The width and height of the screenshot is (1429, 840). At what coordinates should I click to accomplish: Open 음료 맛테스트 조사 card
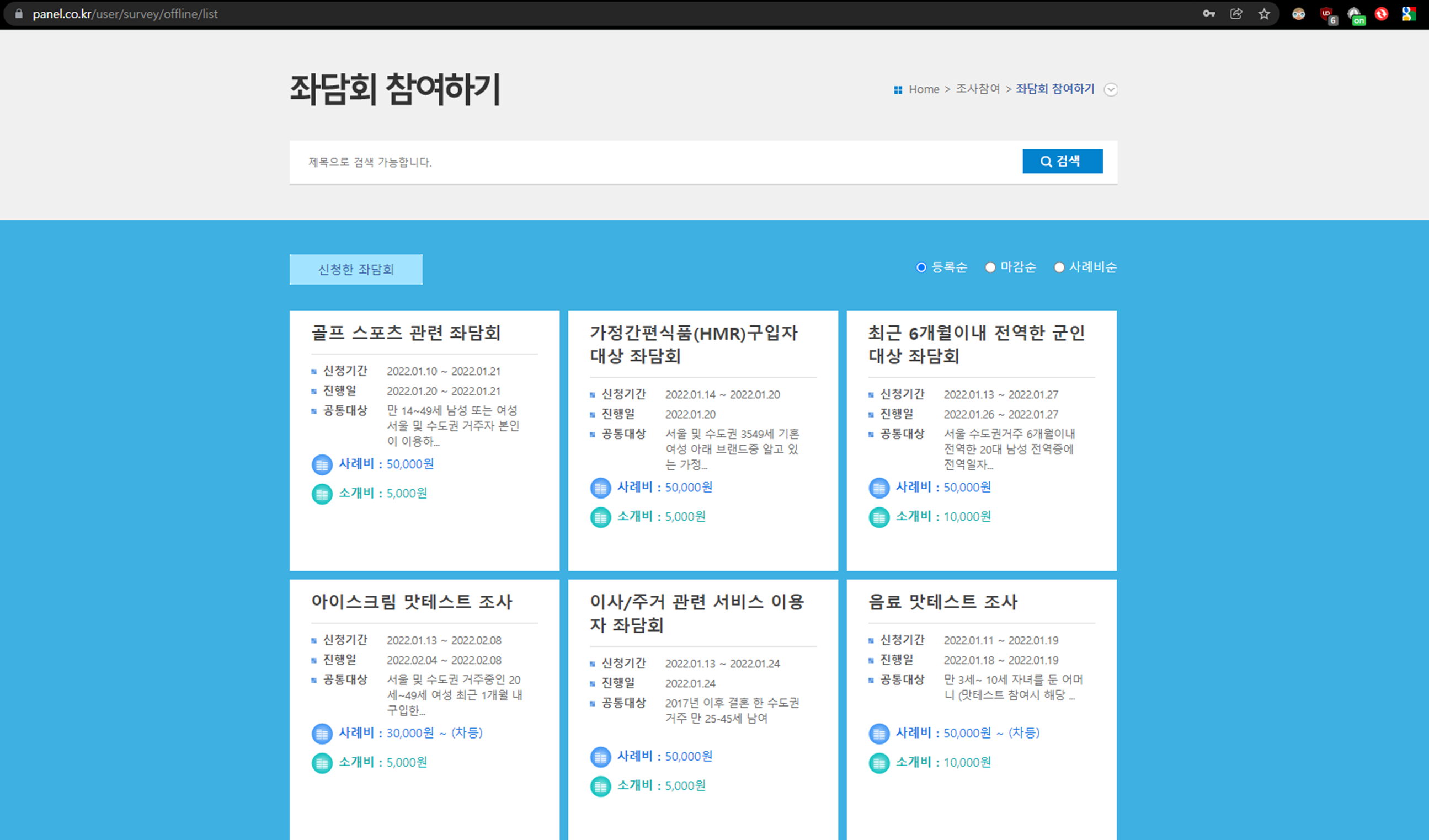(942, 602)
